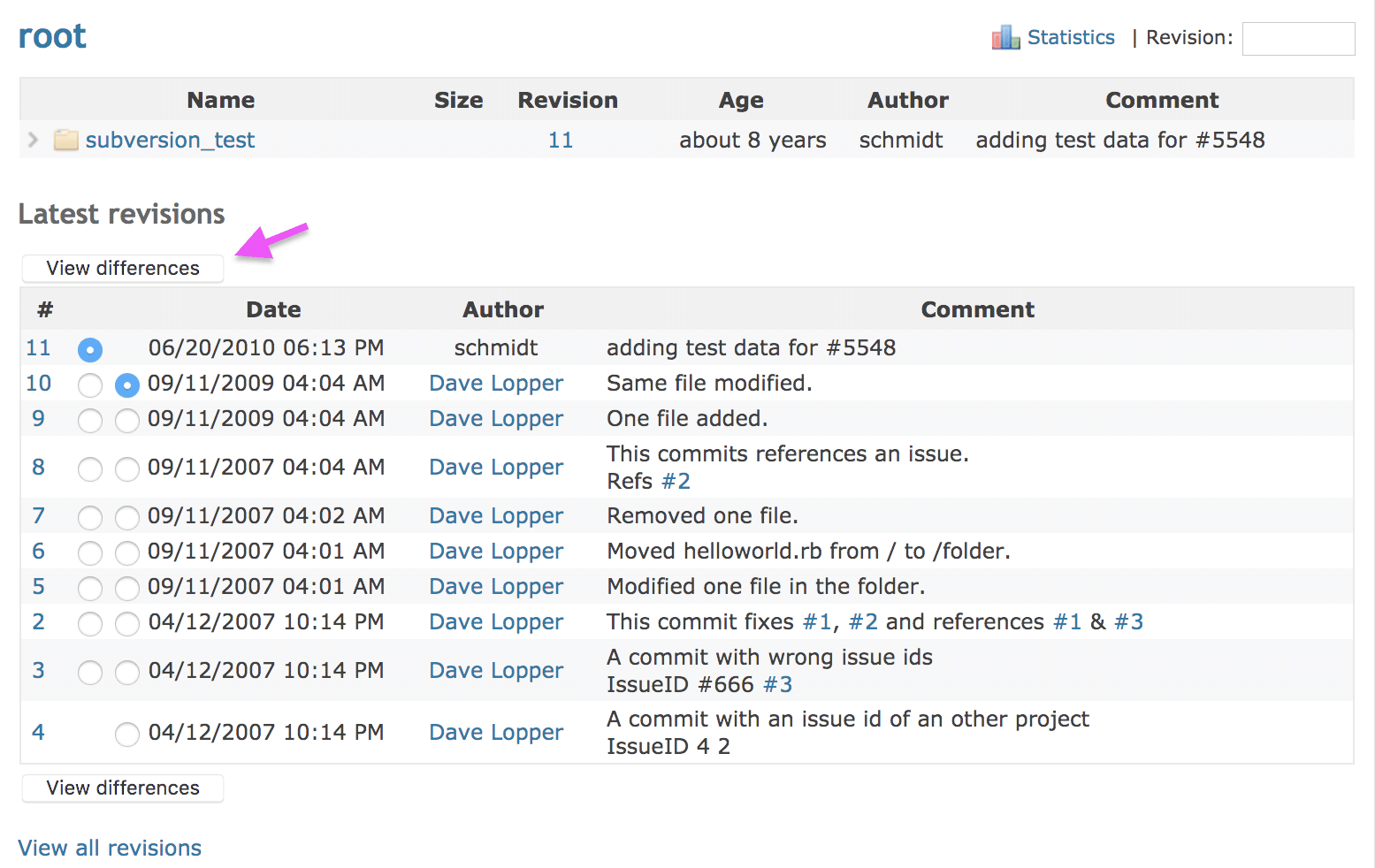The height and width of the screenshot is (868, 1375).
Task: Click 'Modified one file in the folder.' comment
Action: (766, 586)
